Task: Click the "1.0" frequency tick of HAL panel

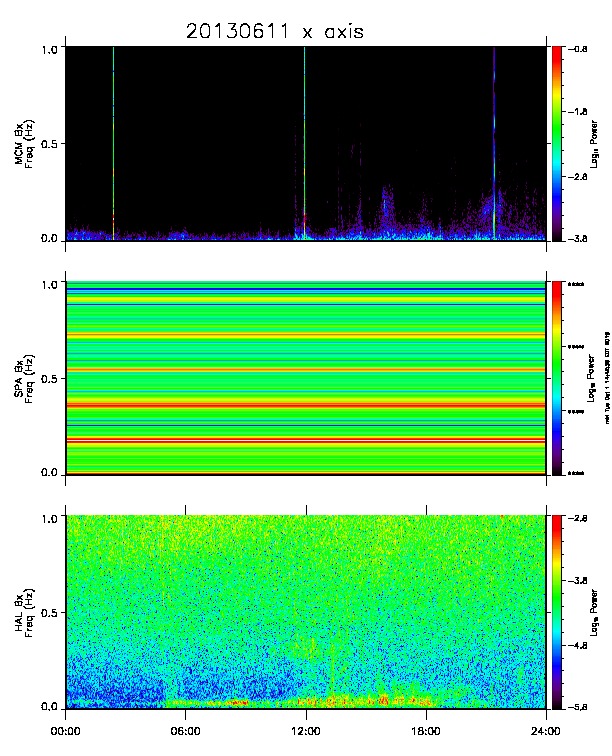Action: click(49, 518)
